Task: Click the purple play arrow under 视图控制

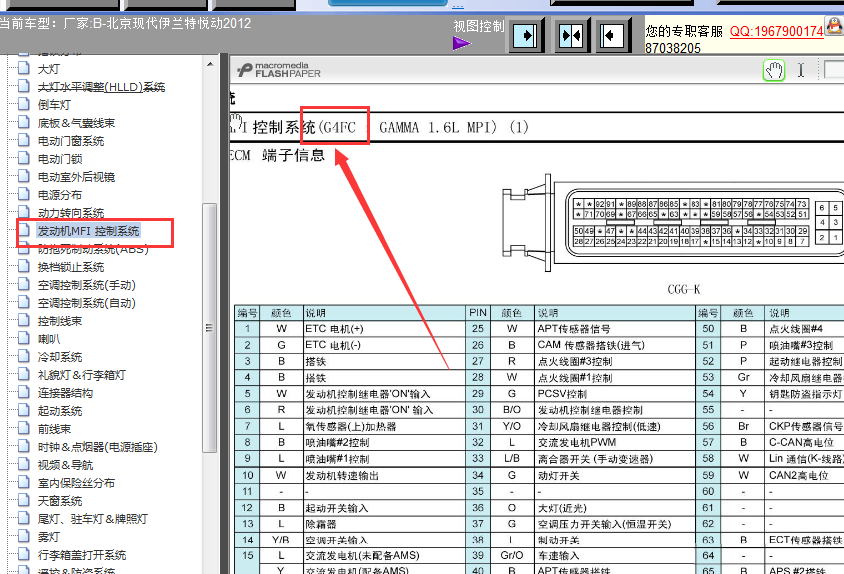Action: click(x=461, y=43)
